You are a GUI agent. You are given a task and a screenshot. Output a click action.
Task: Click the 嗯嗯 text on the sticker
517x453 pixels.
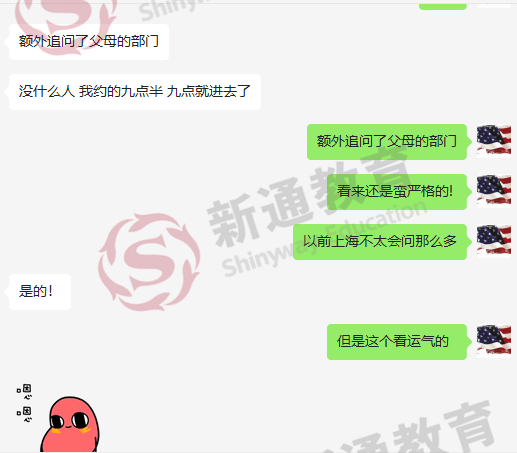tap(25, 403)
